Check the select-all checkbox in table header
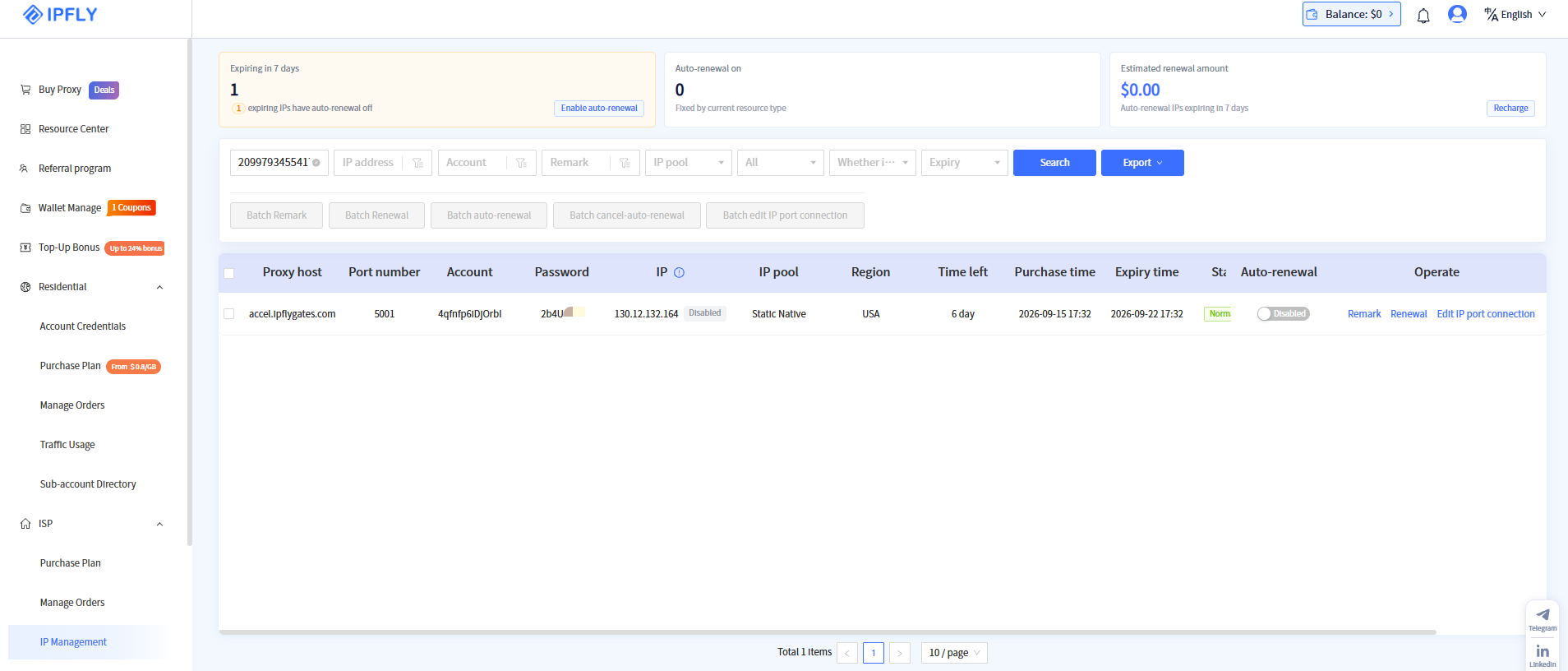 tap(229, 273)
